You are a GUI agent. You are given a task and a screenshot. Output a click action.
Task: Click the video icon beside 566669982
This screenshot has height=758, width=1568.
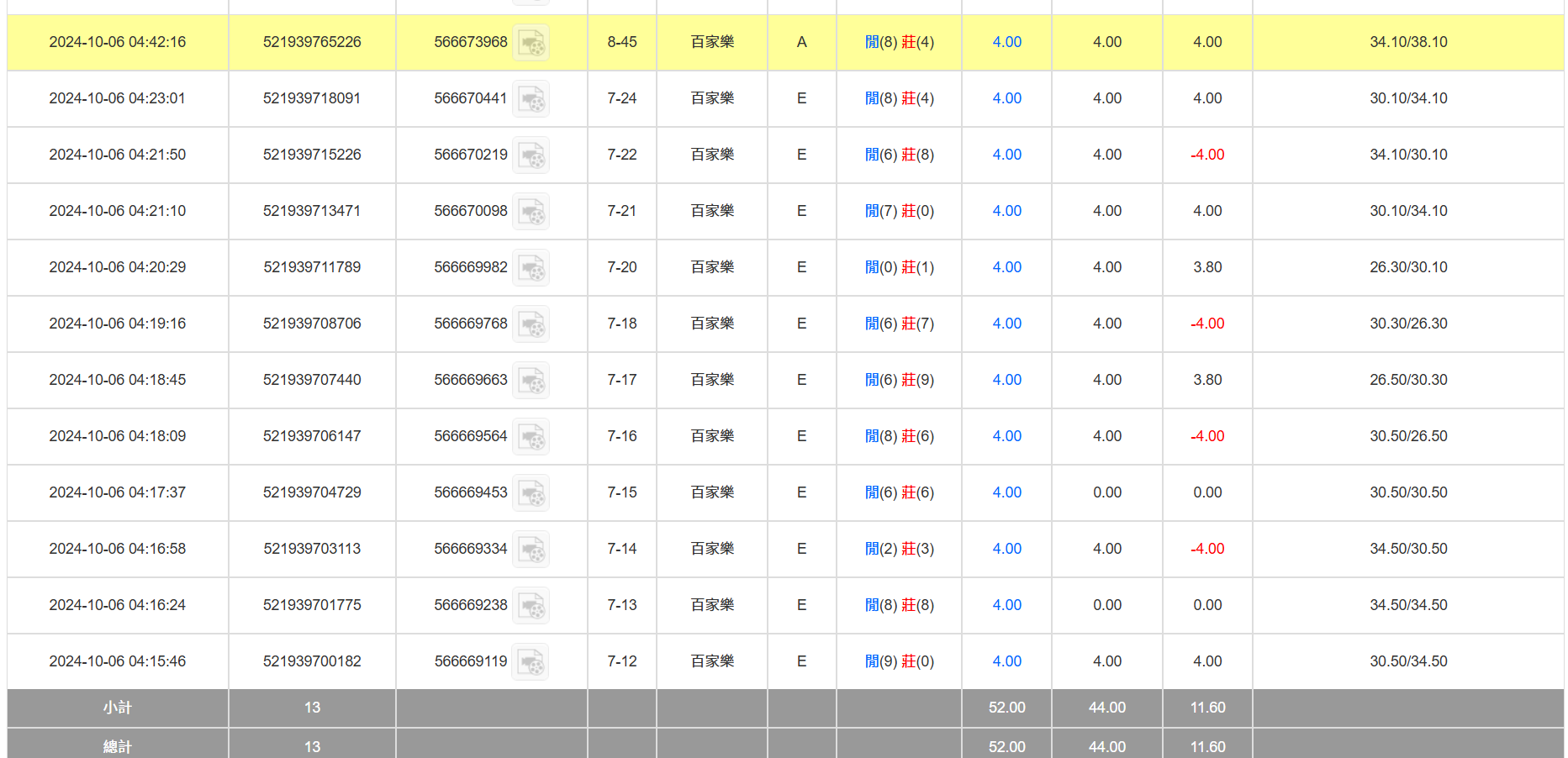[x=531, y=268]
